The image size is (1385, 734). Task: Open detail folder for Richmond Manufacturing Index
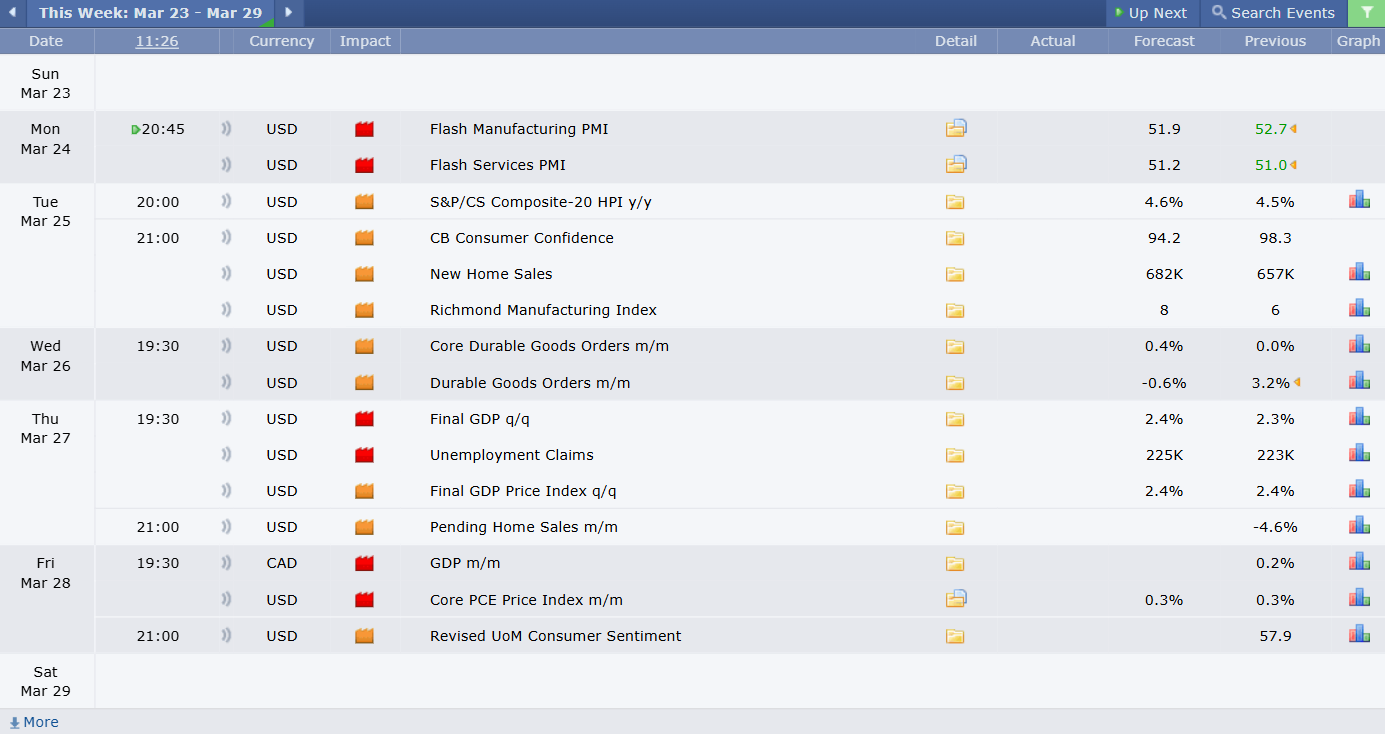[x=955, y=310]
